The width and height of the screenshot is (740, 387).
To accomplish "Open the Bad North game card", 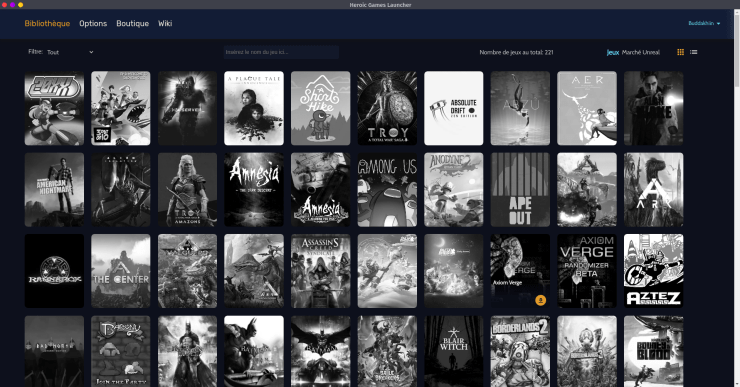I will click(x=54, y=352).
